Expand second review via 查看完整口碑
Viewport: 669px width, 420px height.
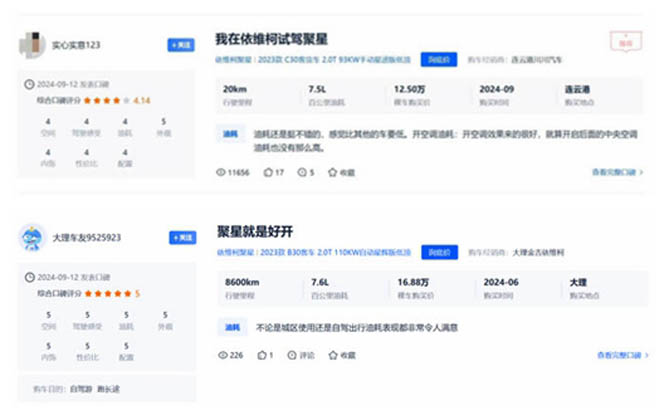(621, 355)
